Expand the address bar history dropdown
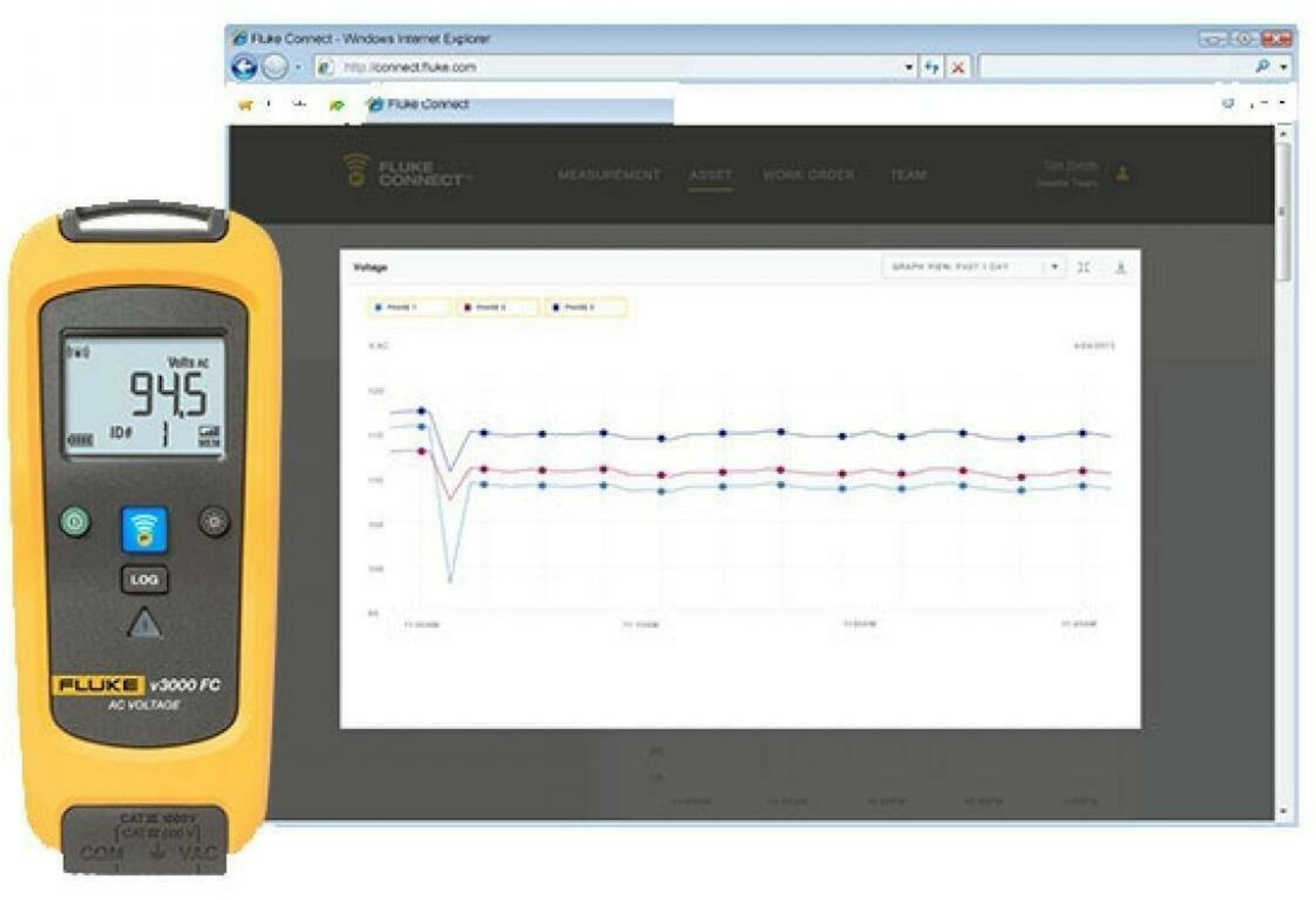Image resolution: width=1316 pixels, height=900 pixels. point(908,67)
